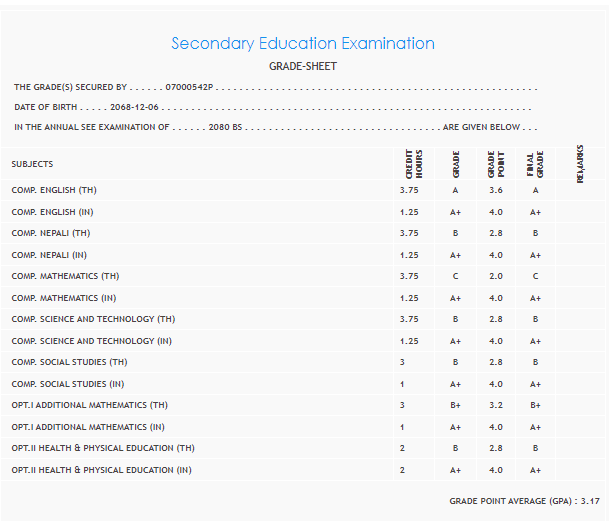Click credit hours 3.75 for COMP. NEPALI (TH)
609x521 pixels.
coord(408,233)
